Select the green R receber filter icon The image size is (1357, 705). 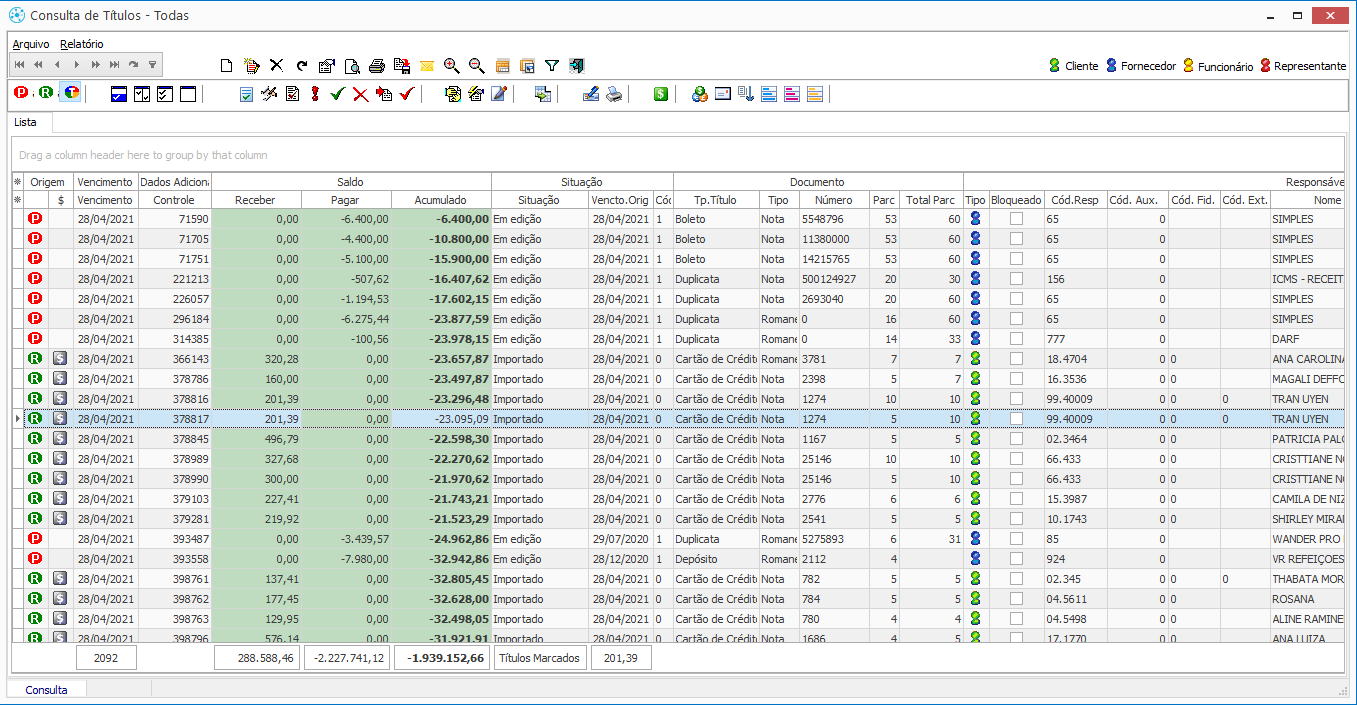click(46, 93)
